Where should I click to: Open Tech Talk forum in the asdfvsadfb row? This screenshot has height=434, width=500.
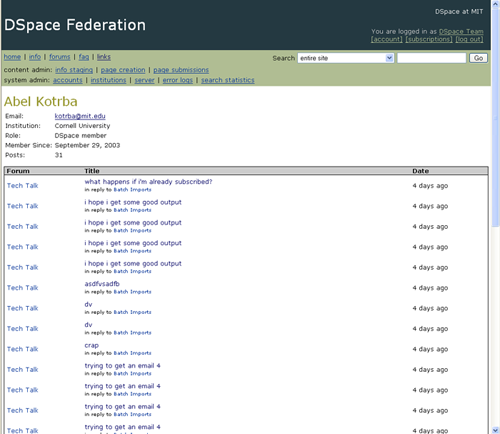23,288
